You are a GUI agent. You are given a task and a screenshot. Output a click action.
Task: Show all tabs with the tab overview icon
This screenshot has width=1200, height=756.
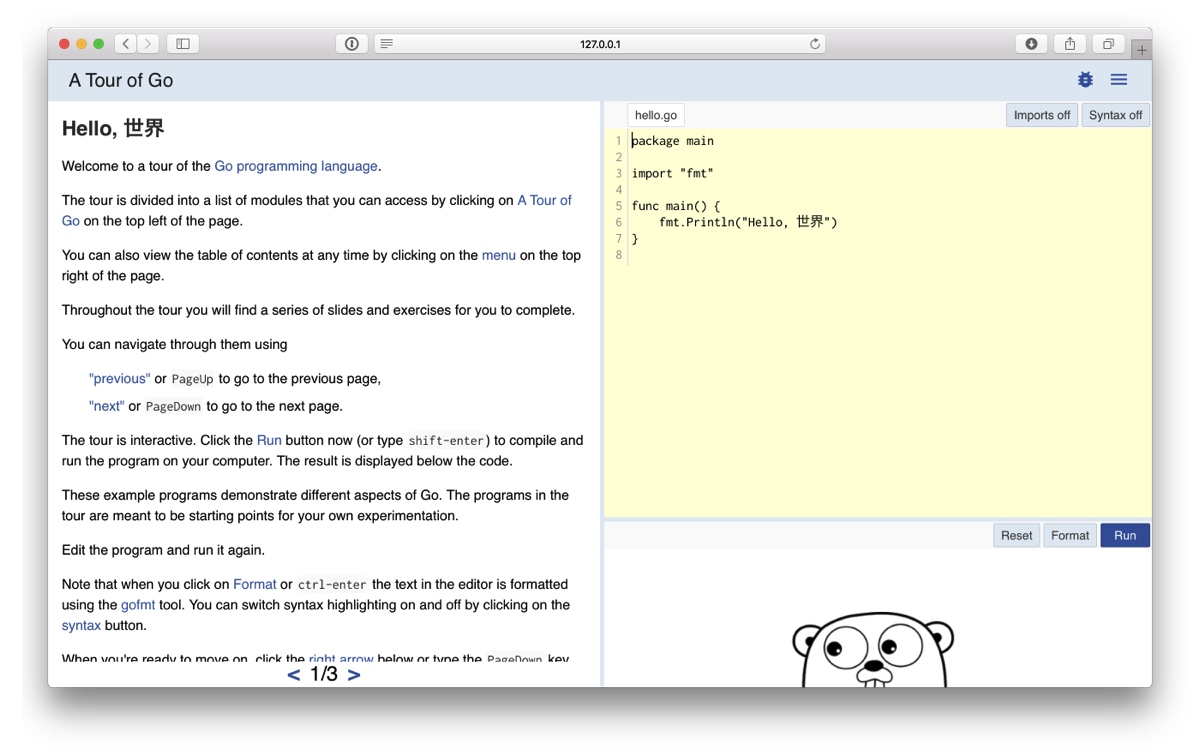1107,43
